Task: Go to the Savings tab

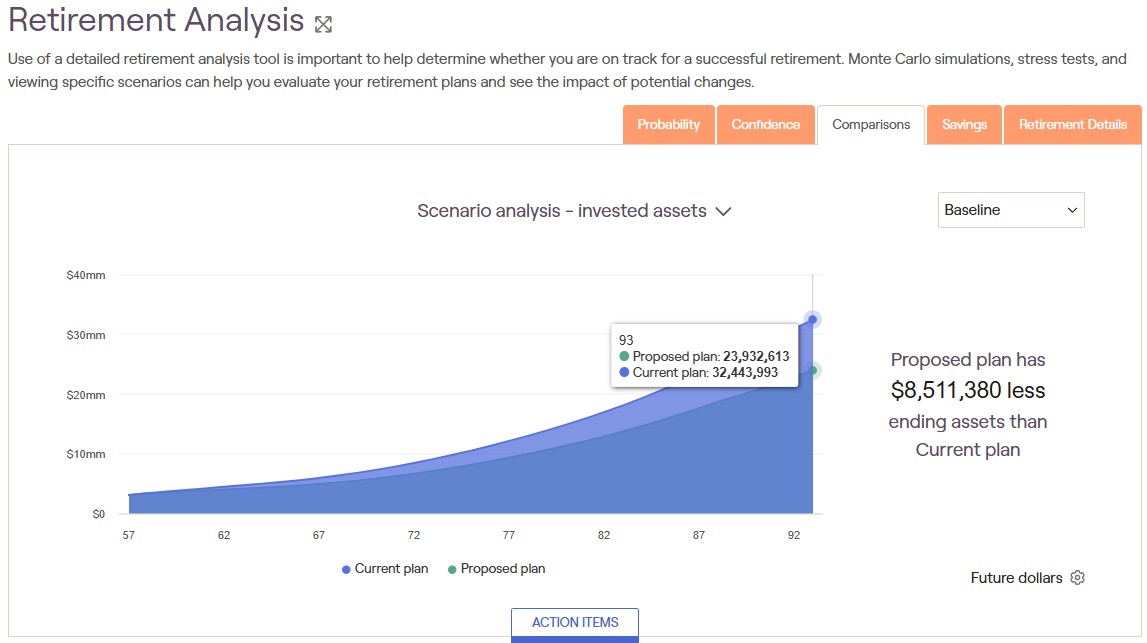Action: pyautogui.click(x=964, y=125)
